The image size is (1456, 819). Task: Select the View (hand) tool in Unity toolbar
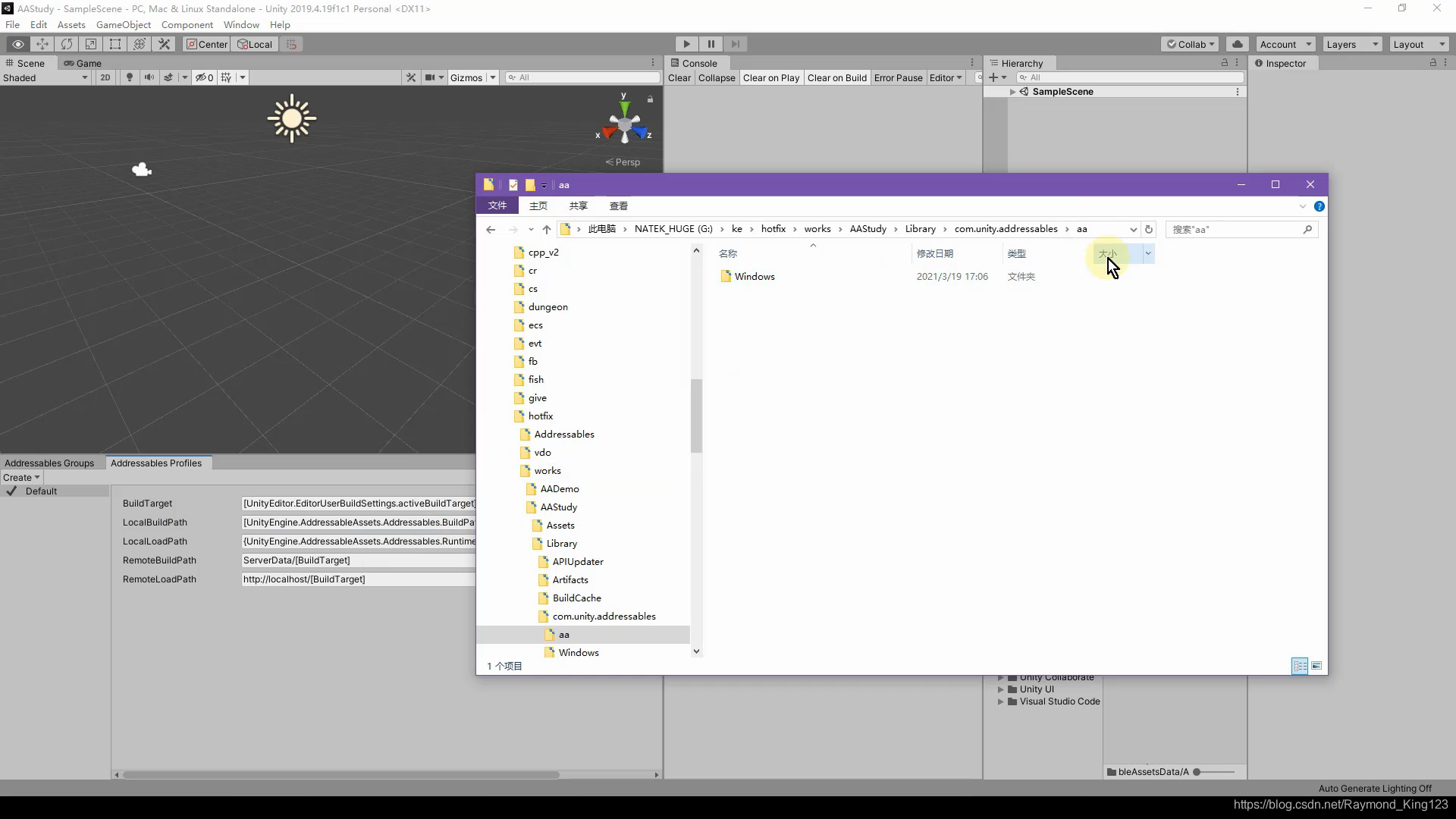pos(18,44)
